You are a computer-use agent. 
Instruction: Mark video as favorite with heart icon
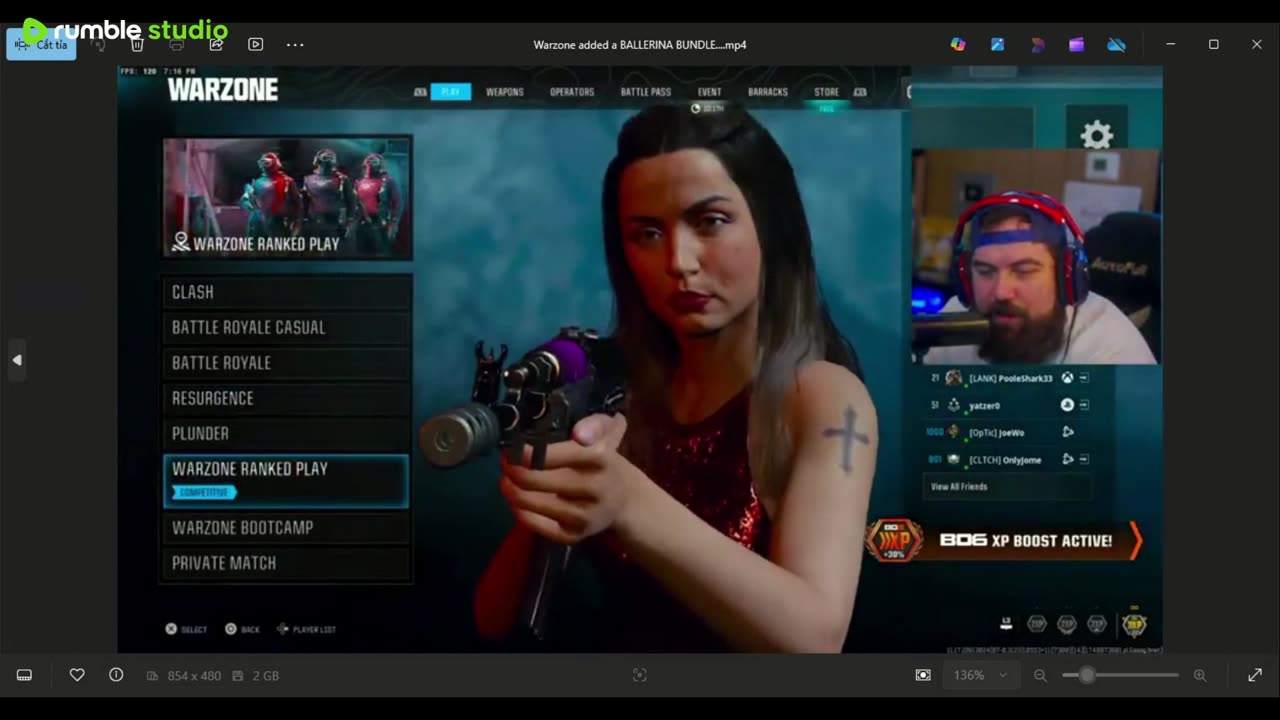coord(77,676)
